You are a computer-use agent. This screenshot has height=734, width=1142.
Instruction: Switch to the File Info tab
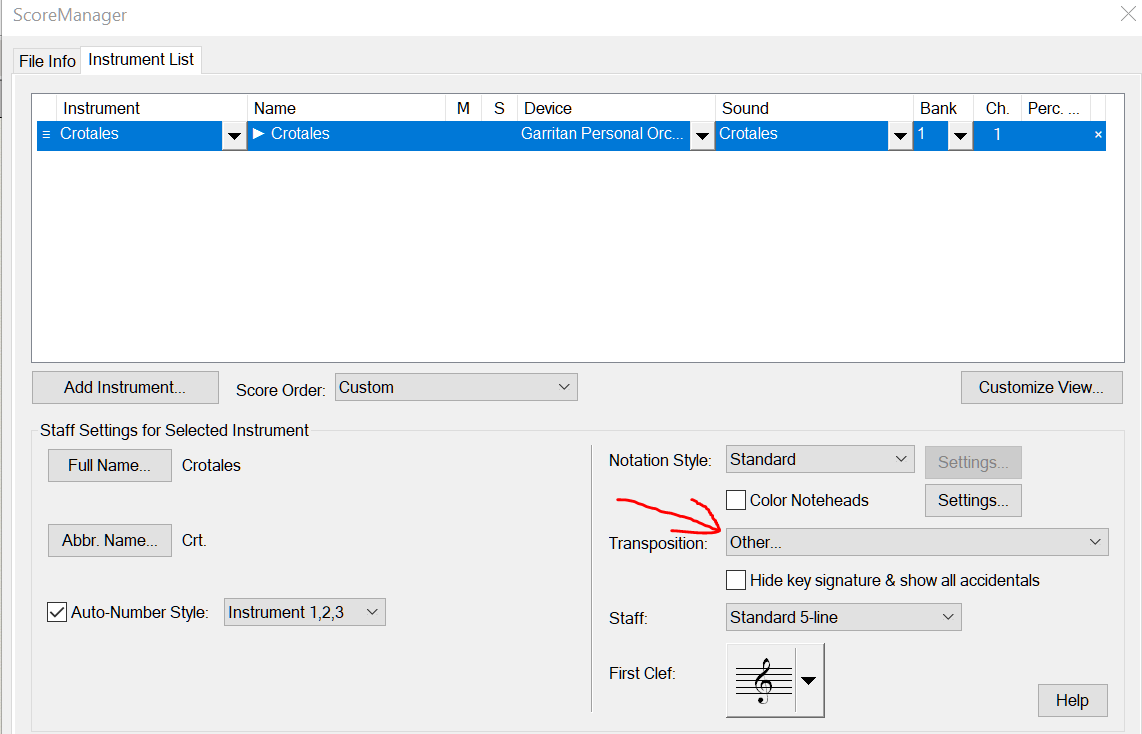click(47, 61)
